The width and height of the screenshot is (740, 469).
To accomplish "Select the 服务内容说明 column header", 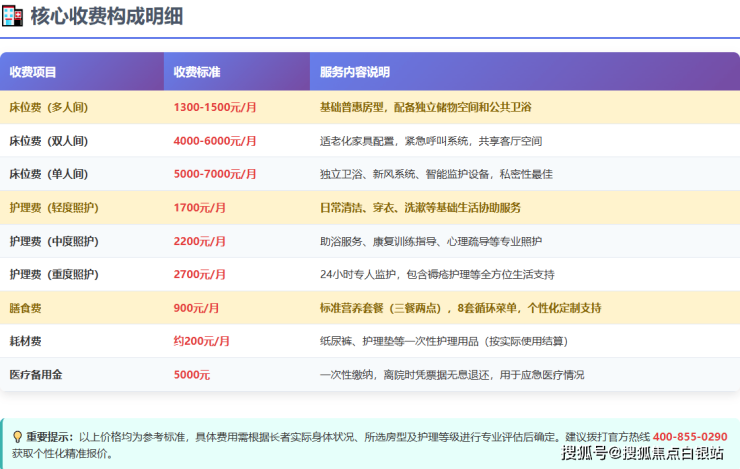I will pyautogui.click(x=355, y=72).
